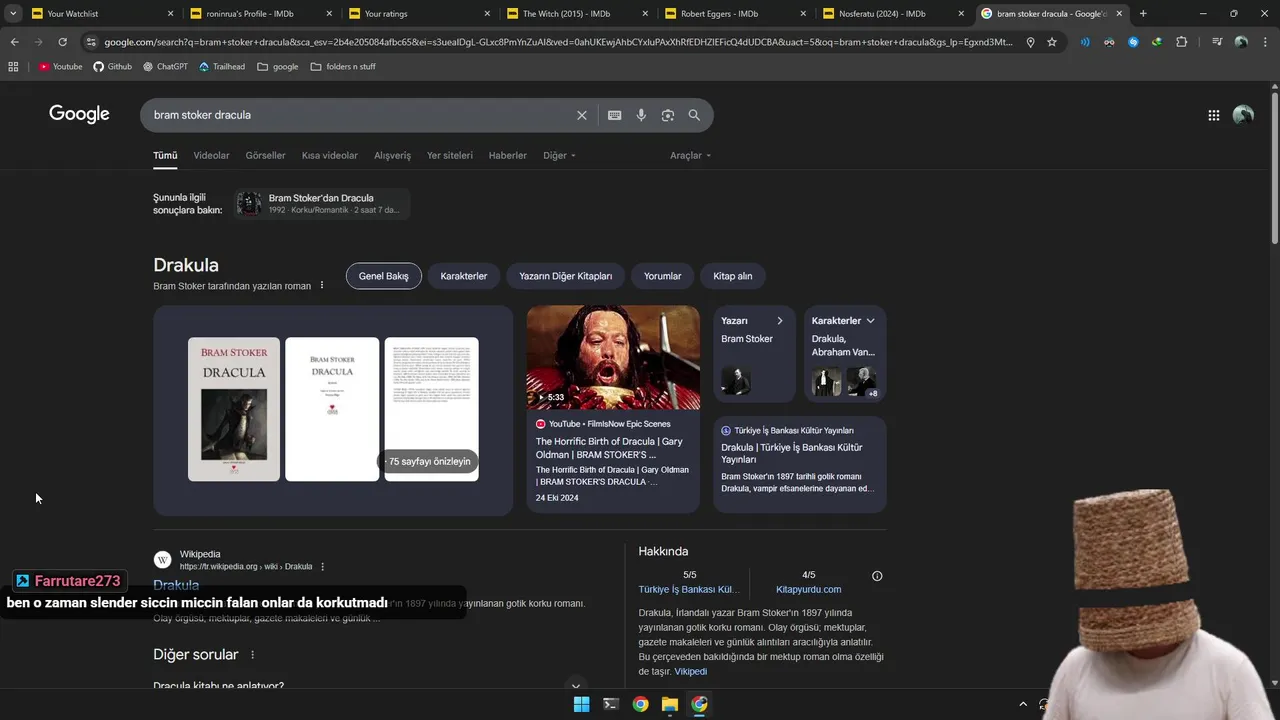Select the Yorumlar chip
The width and height of the screenshot is (1280, 720).
pyautogui.click(x=662, y=276)
